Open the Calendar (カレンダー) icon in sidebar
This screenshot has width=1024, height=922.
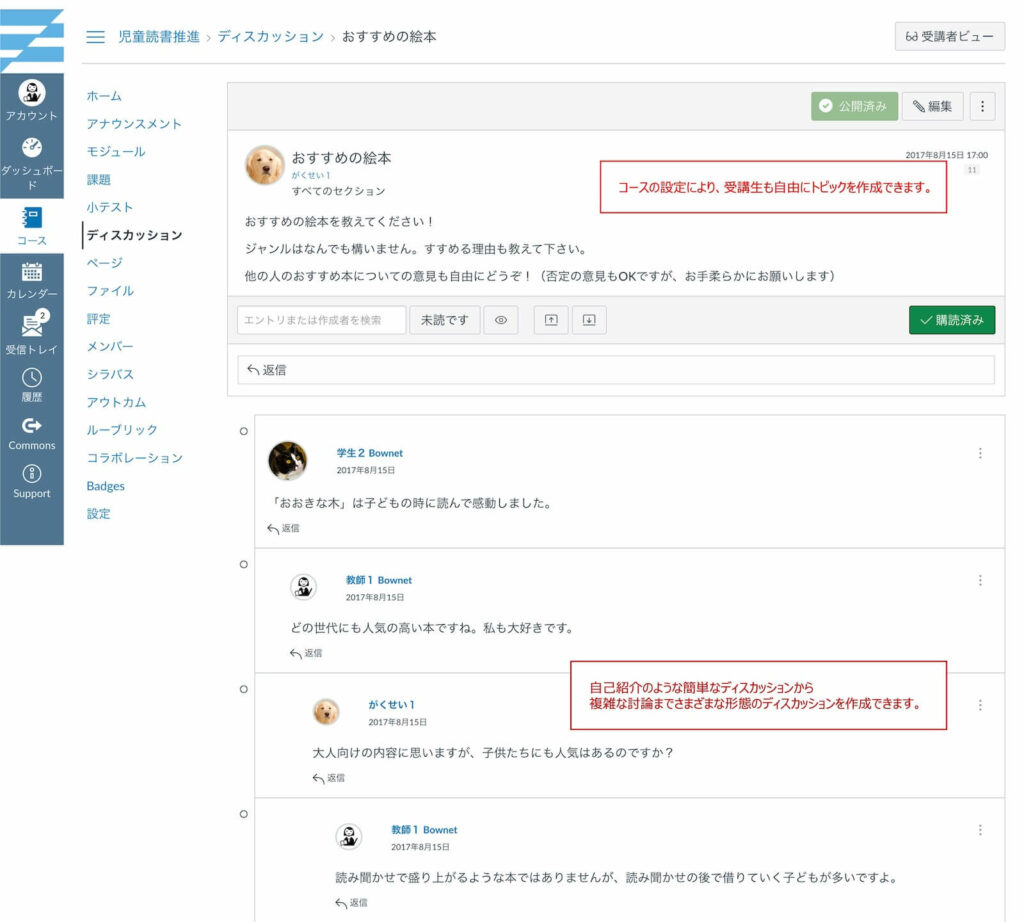[31, 271]
